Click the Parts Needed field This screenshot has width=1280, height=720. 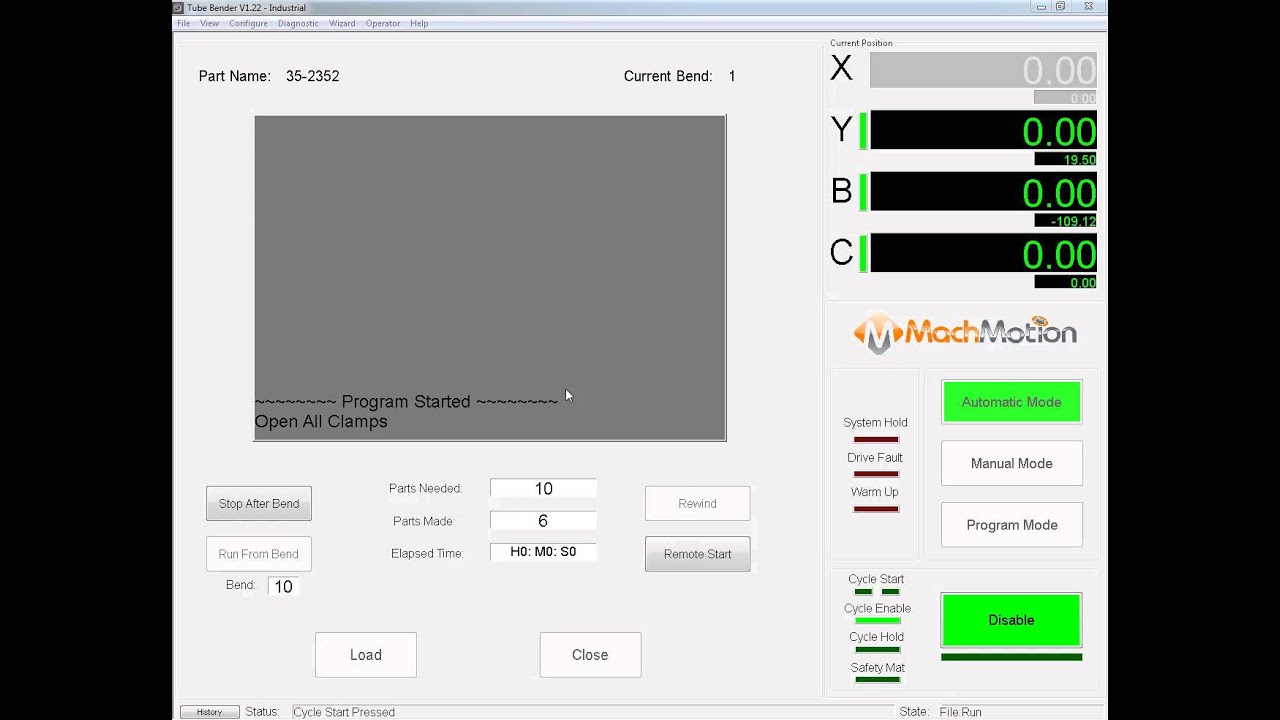tap(543, 488)
